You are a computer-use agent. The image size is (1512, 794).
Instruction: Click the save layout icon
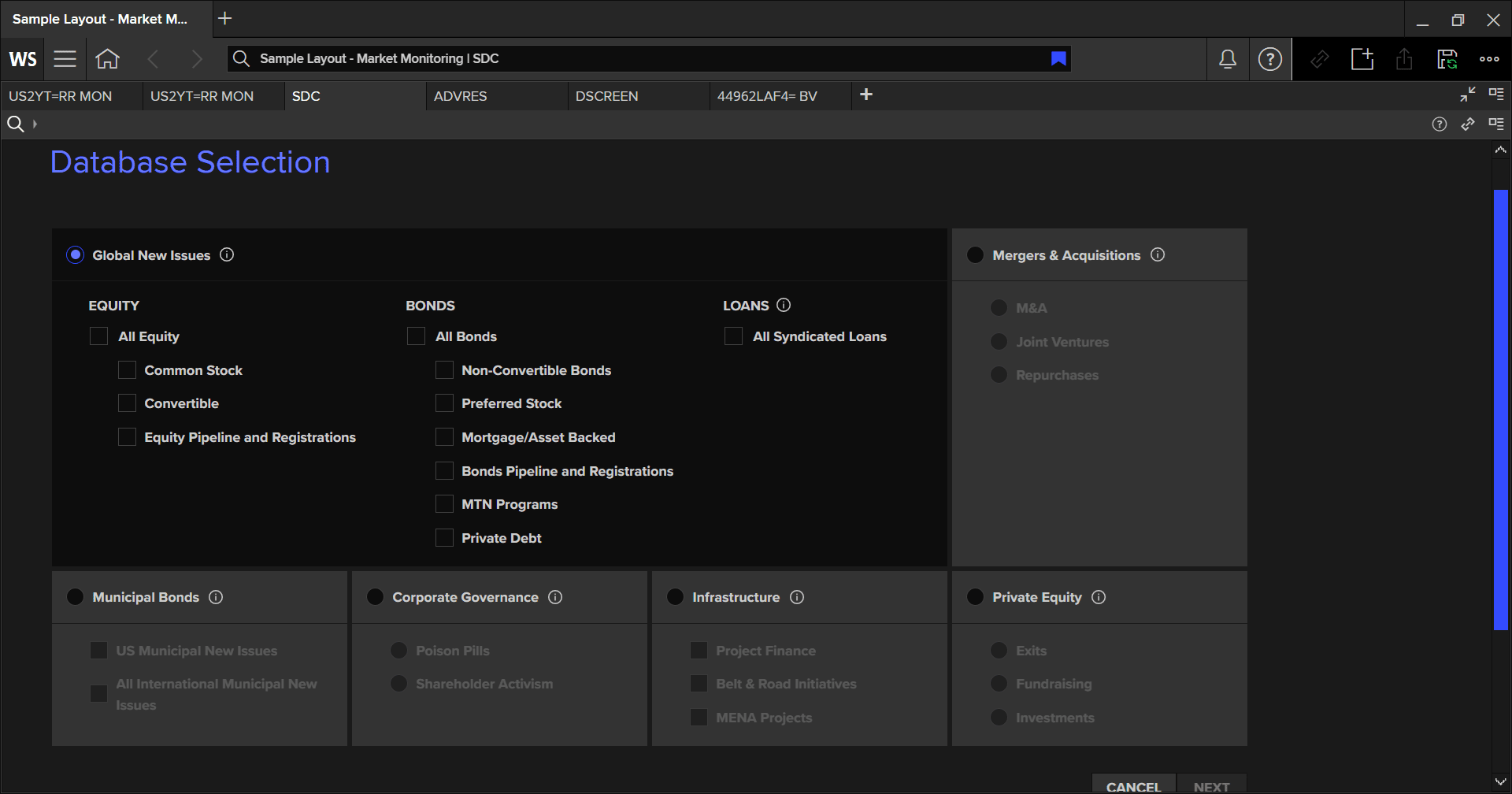click(x=1447, y=59)
